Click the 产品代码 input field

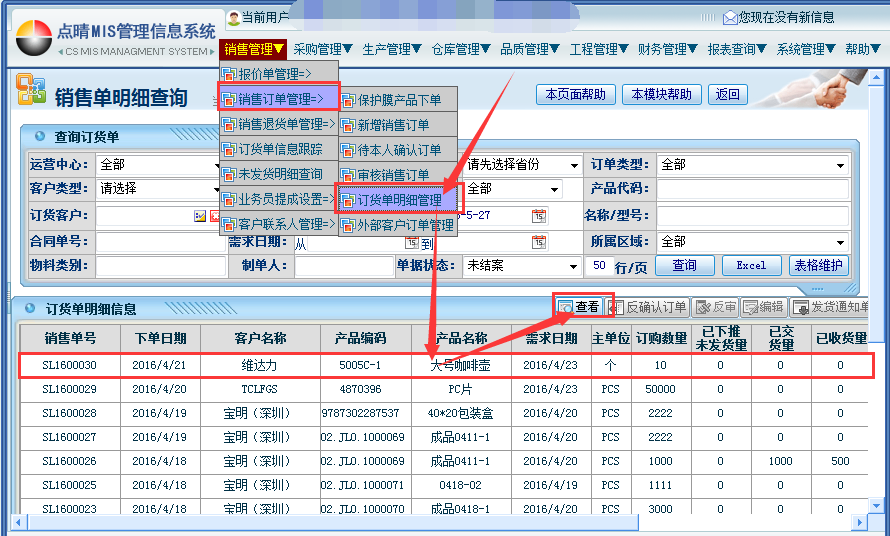[752, 189]
